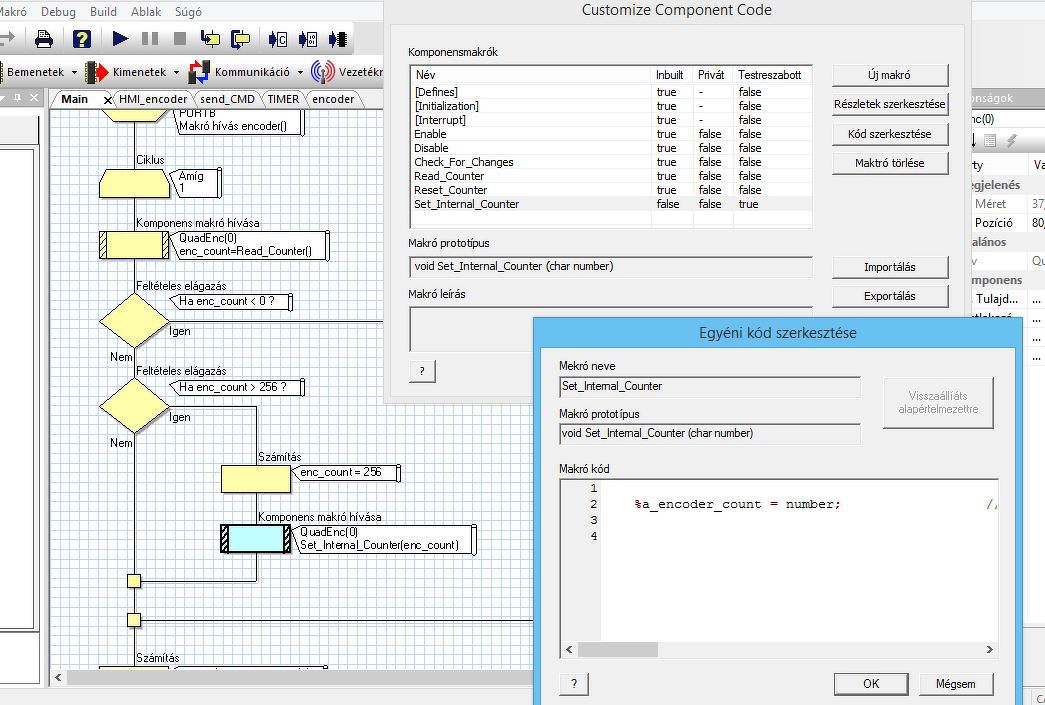Open the Bemenetek dropdown arrow

[x=74, y=72]
